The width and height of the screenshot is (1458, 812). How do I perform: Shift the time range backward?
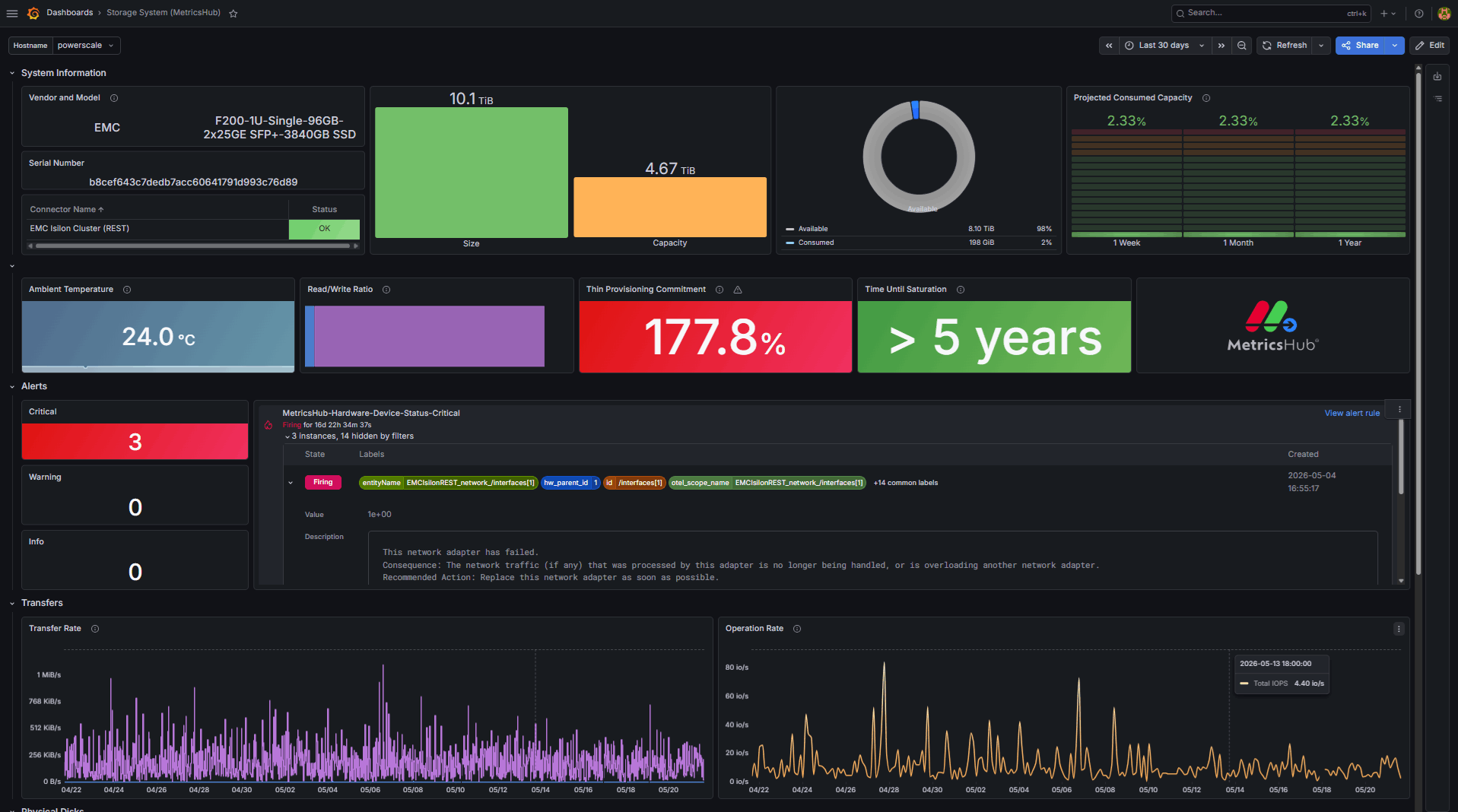pos(1109,46)
